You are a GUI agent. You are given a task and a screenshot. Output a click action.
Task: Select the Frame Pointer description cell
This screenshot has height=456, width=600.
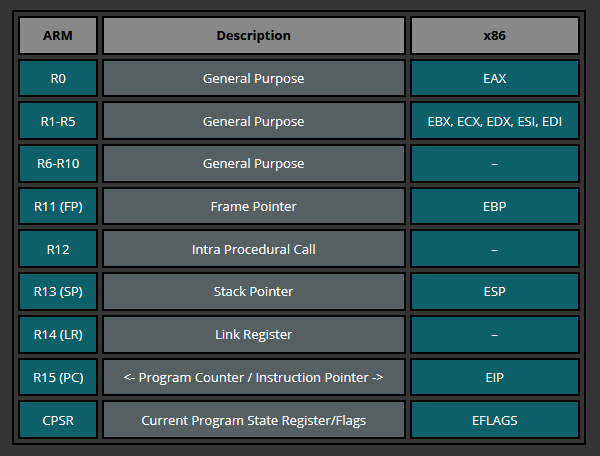253,206
